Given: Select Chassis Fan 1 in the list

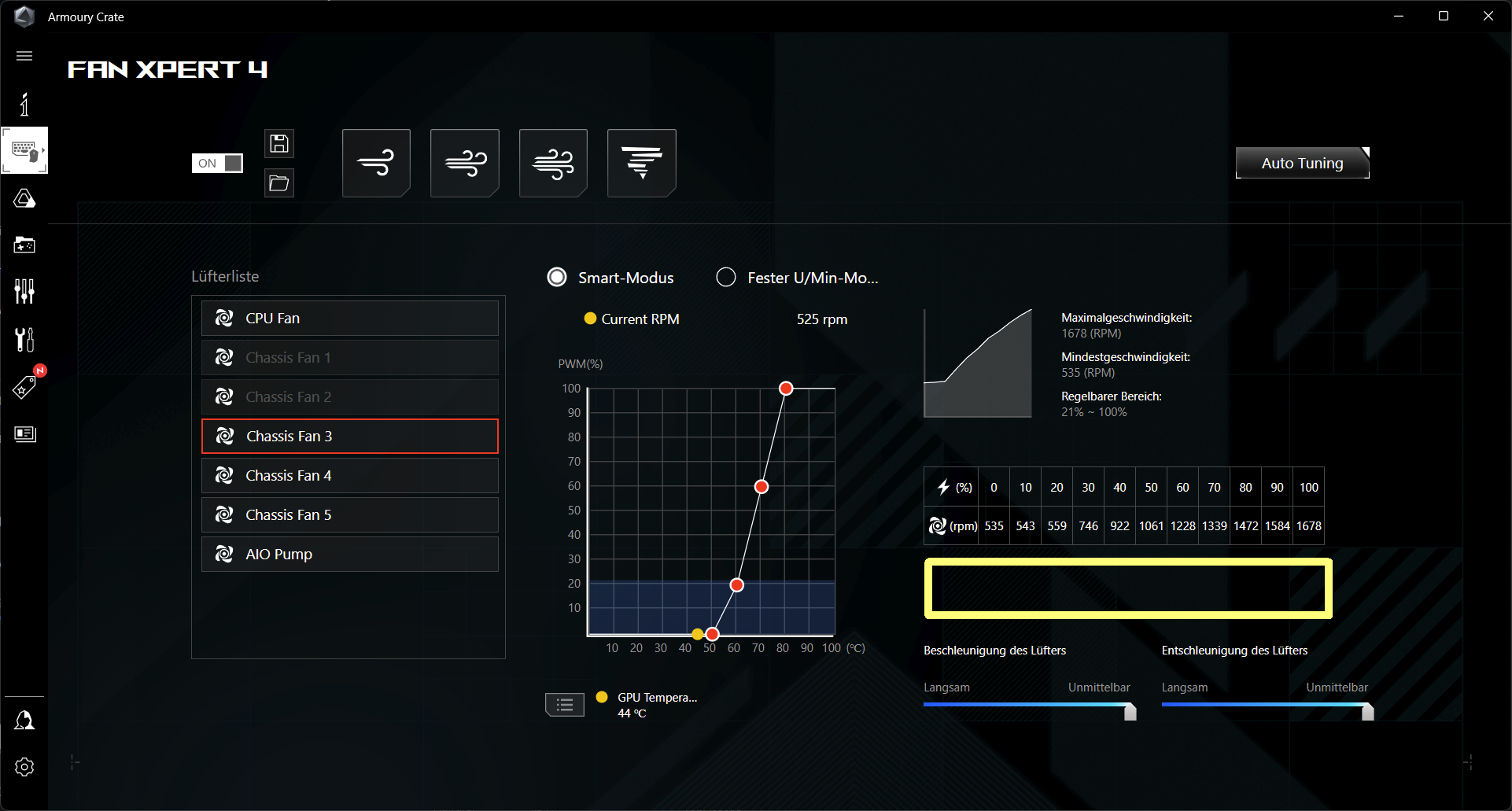Looking at the screenshot, I should point(350,357).
